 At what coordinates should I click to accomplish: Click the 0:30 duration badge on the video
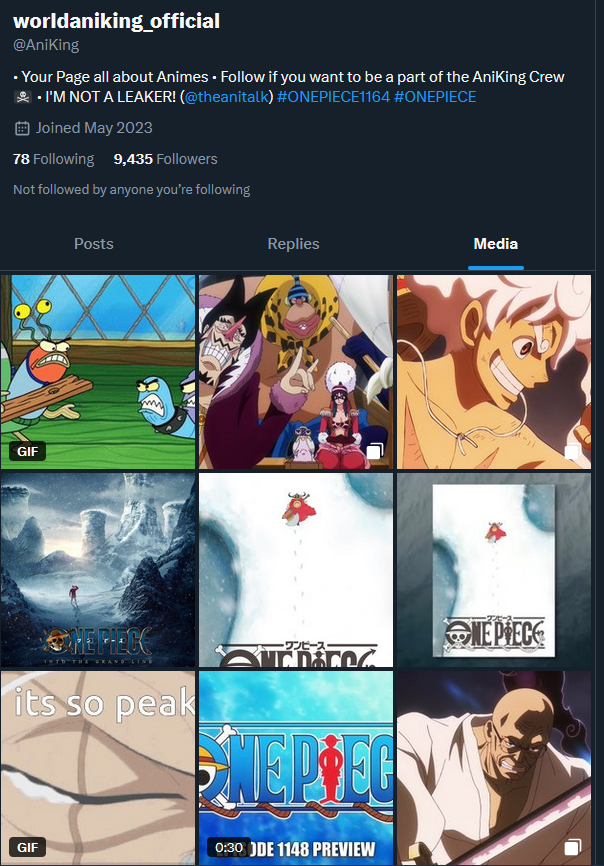(229, 847)
